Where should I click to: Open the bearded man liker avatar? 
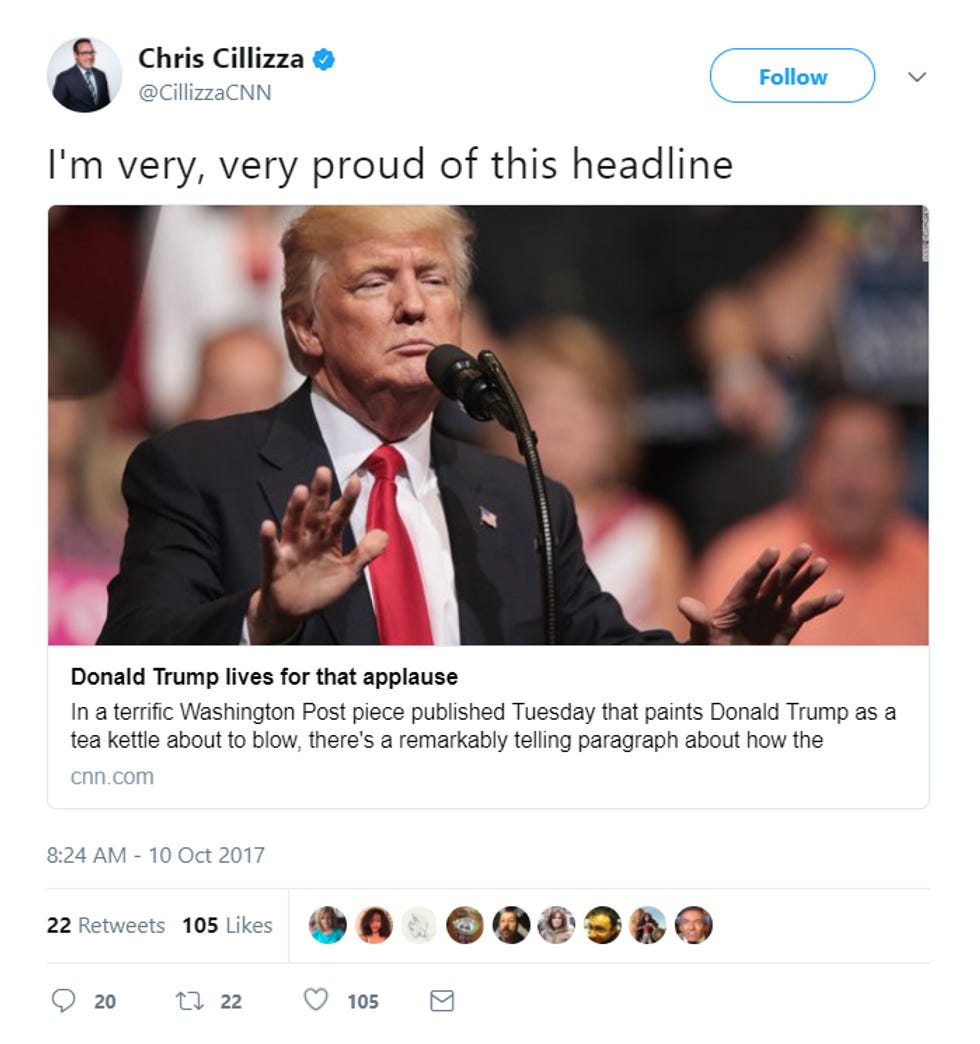[511, 925]
